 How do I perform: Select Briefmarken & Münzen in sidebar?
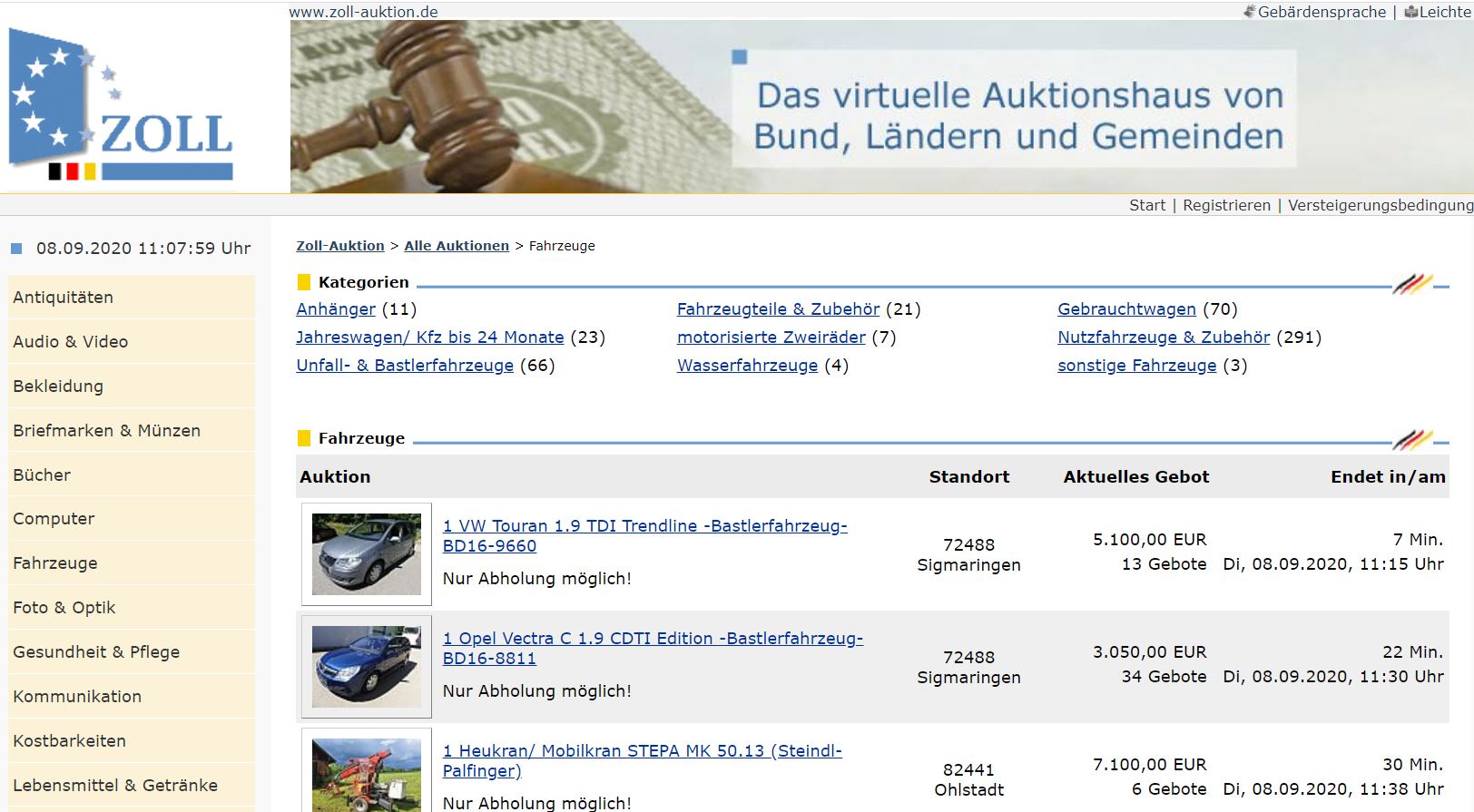pyautogui.click(x=132, y=431)
